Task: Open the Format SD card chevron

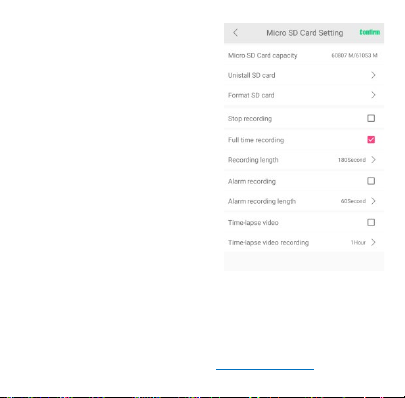Action: click(x=373, y=95)
